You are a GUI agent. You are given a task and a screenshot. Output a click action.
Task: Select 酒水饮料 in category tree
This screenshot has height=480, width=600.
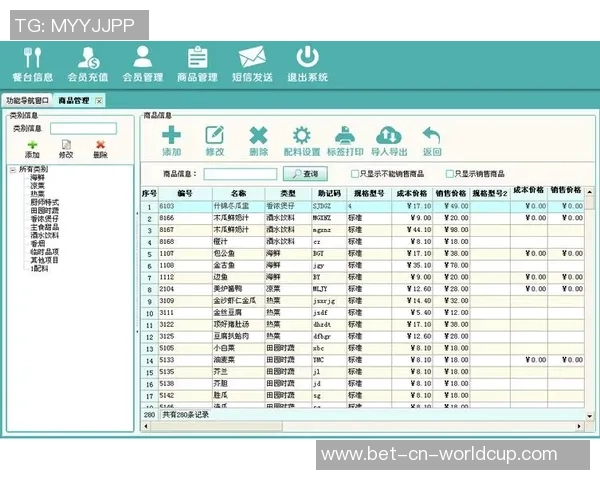coord(45,235)
